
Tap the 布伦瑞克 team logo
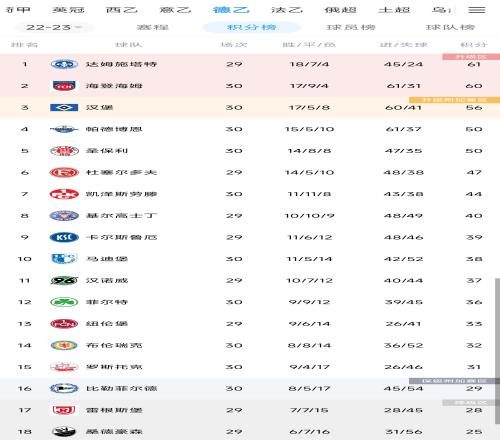click(64, 345)
